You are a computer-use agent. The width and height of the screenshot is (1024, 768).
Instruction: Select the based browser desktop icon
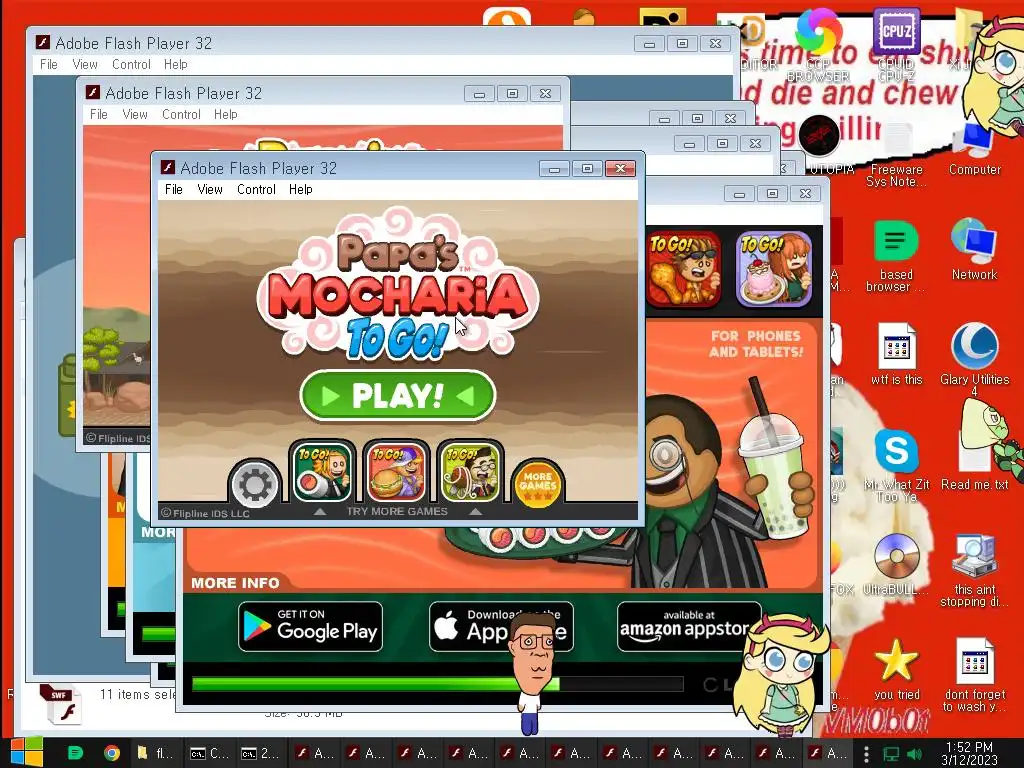[896, 256]
